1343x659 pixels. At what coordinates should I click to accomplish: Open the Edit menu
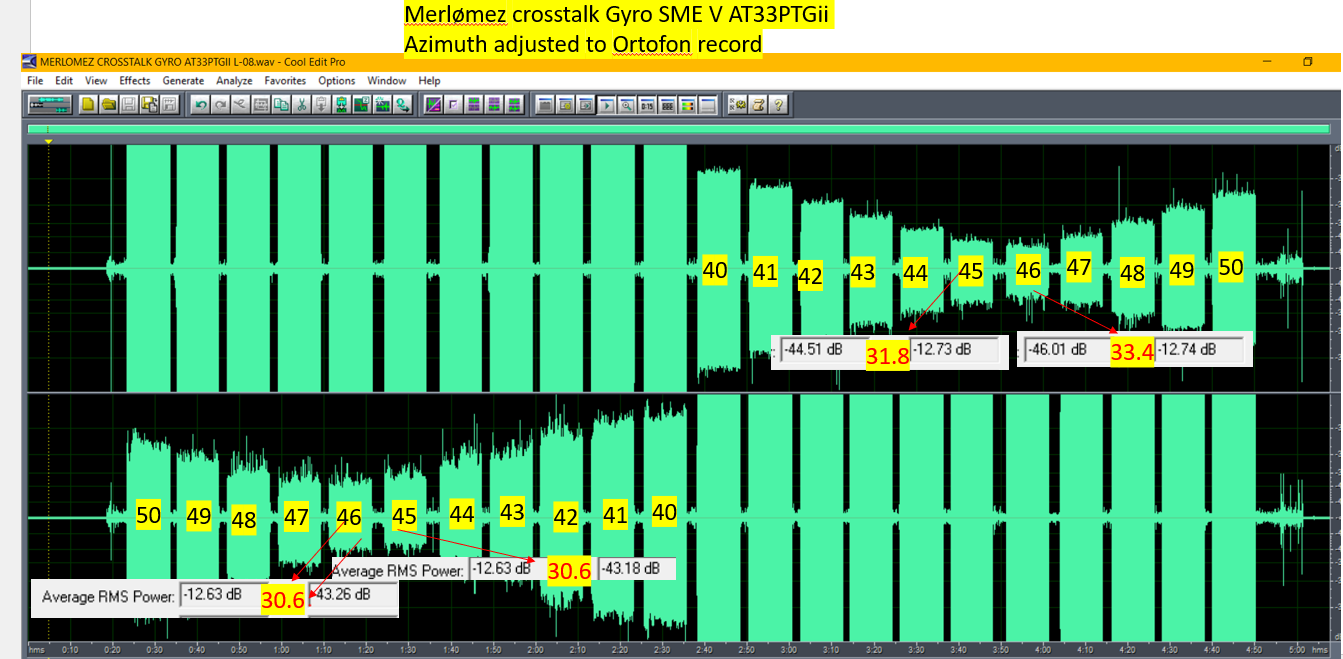(64, 80)
